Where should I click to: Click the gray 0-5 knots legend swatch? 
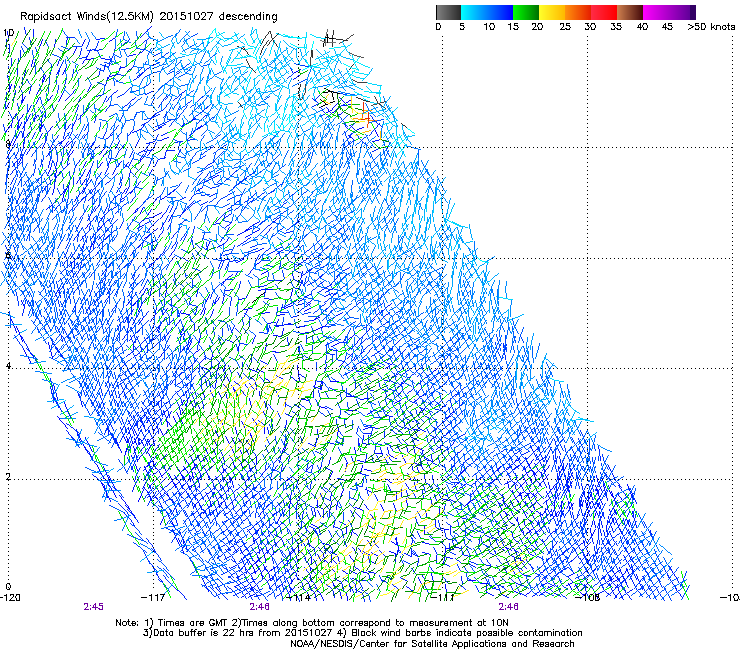point(448,12)
